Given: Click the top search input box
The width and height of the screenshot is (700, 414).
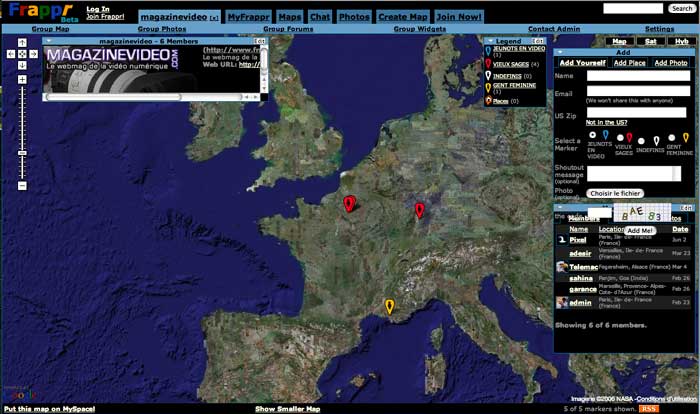Looking at the screenshot, I should (x=633, y=8).
